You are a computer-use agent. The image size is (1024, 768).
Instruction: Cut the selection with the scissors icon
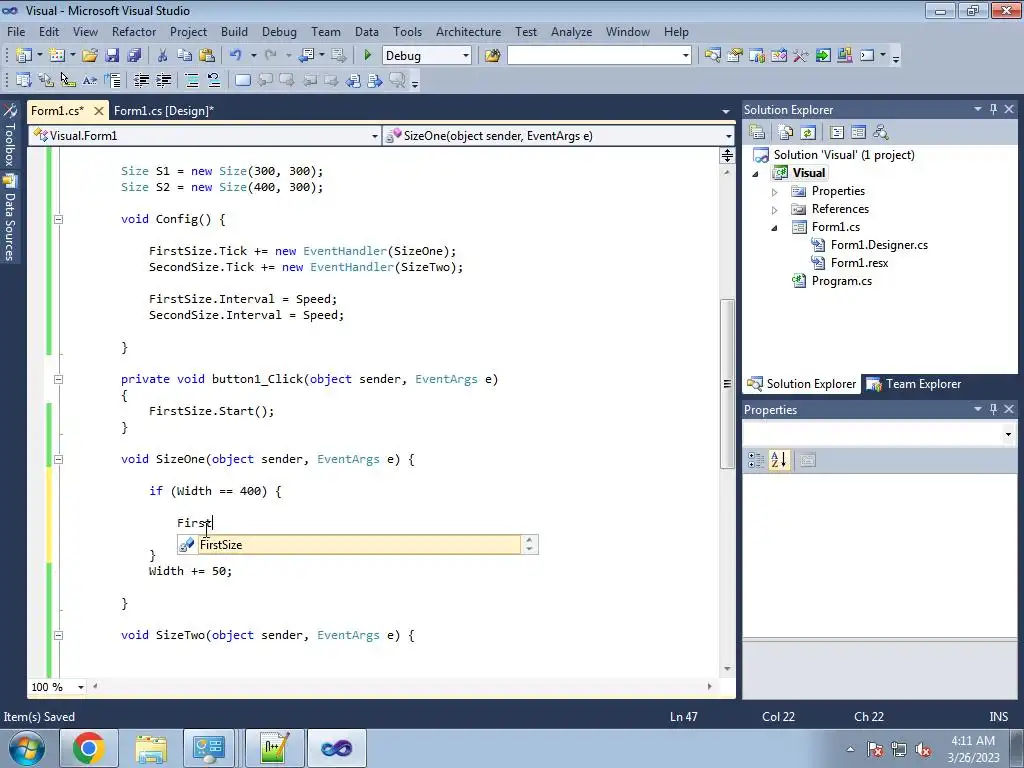pyautogui.click(x=163, y=56)
